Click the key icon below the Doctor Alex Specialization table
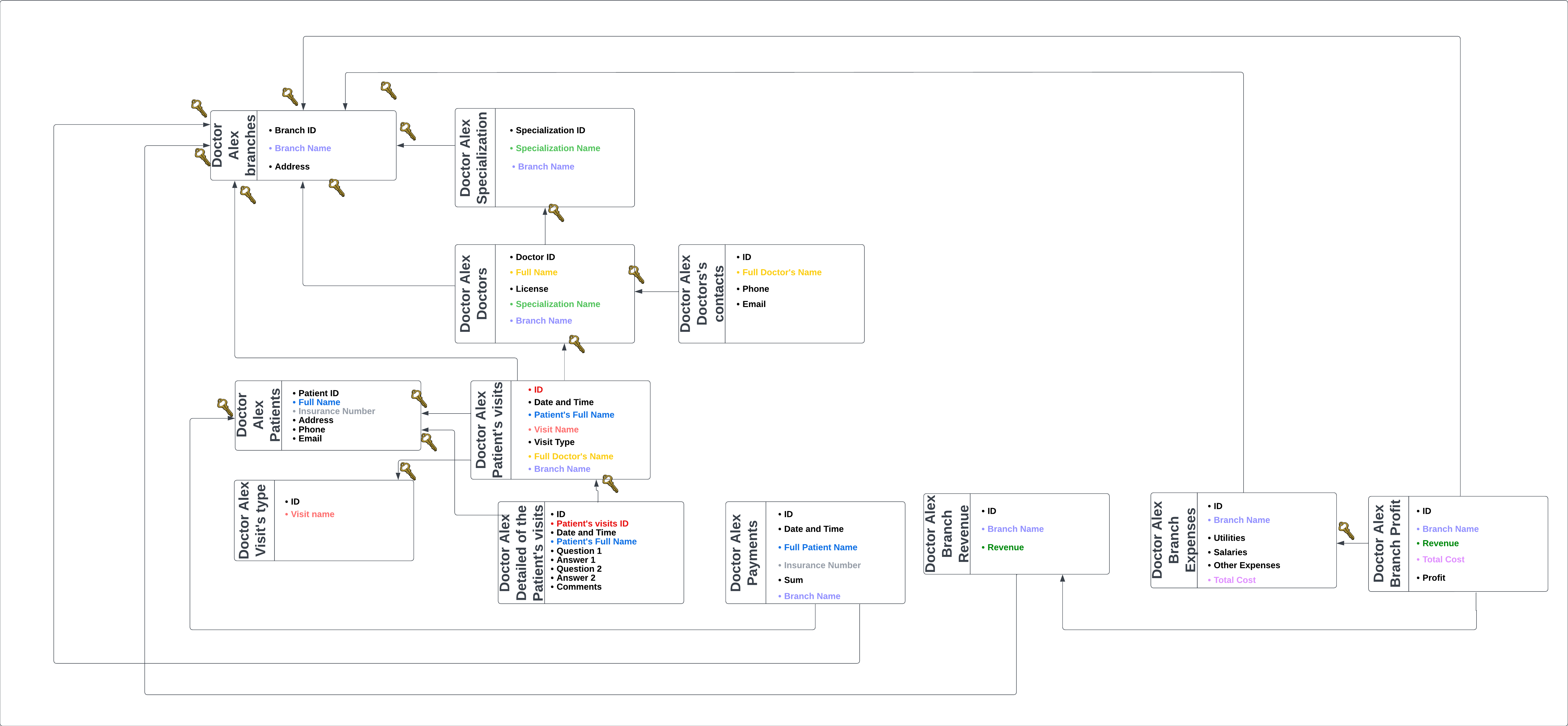1568x726 pixels. 556,213
